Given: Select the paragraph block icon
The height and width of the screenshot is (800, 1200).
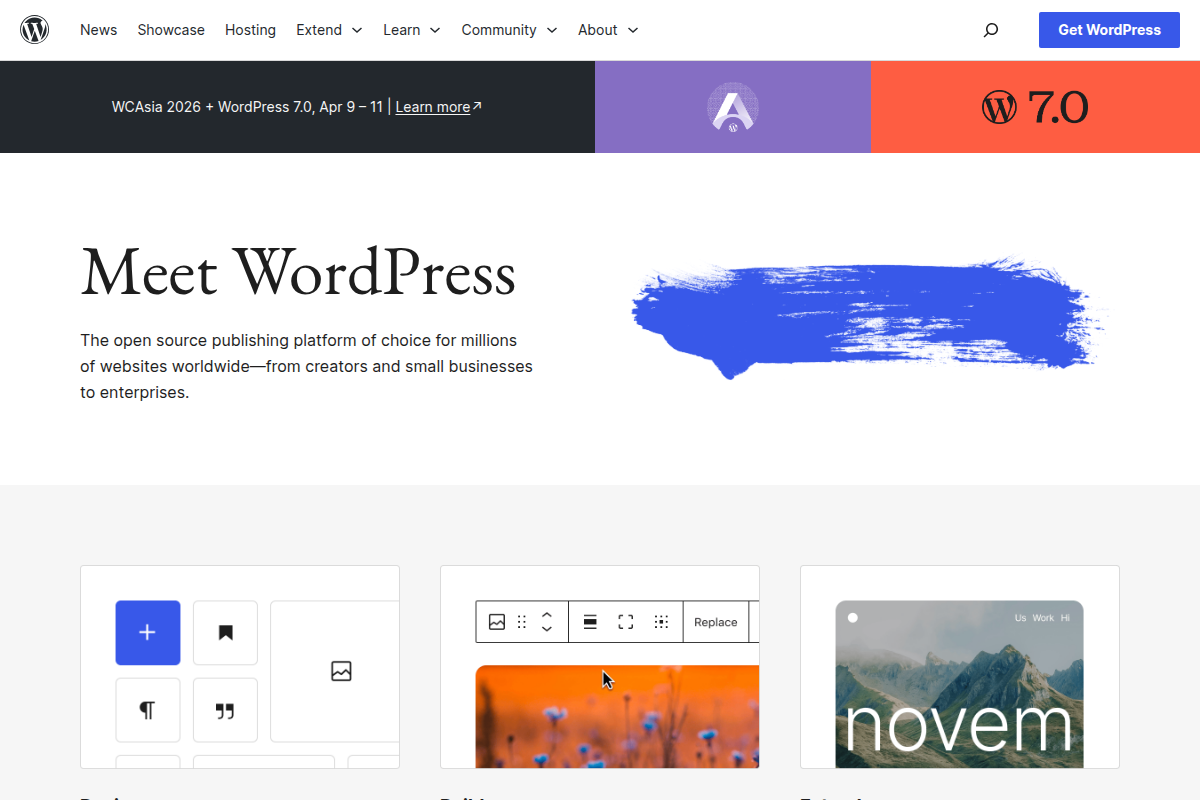Looking at the screenshot, I should 147,710.
